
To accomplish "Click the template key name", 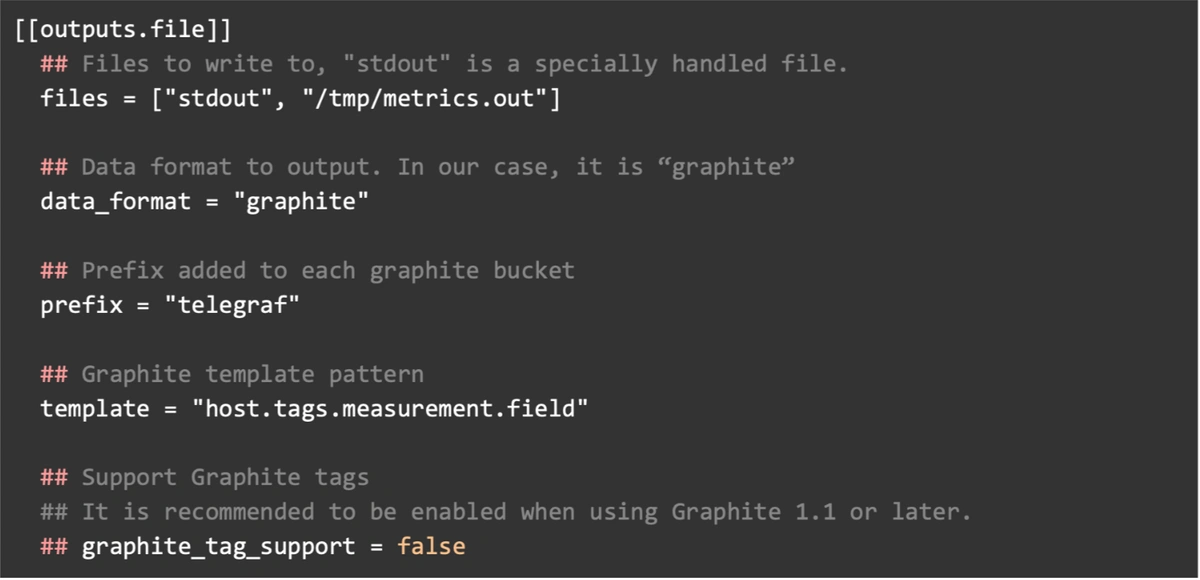I will click(x=95, y=408).
